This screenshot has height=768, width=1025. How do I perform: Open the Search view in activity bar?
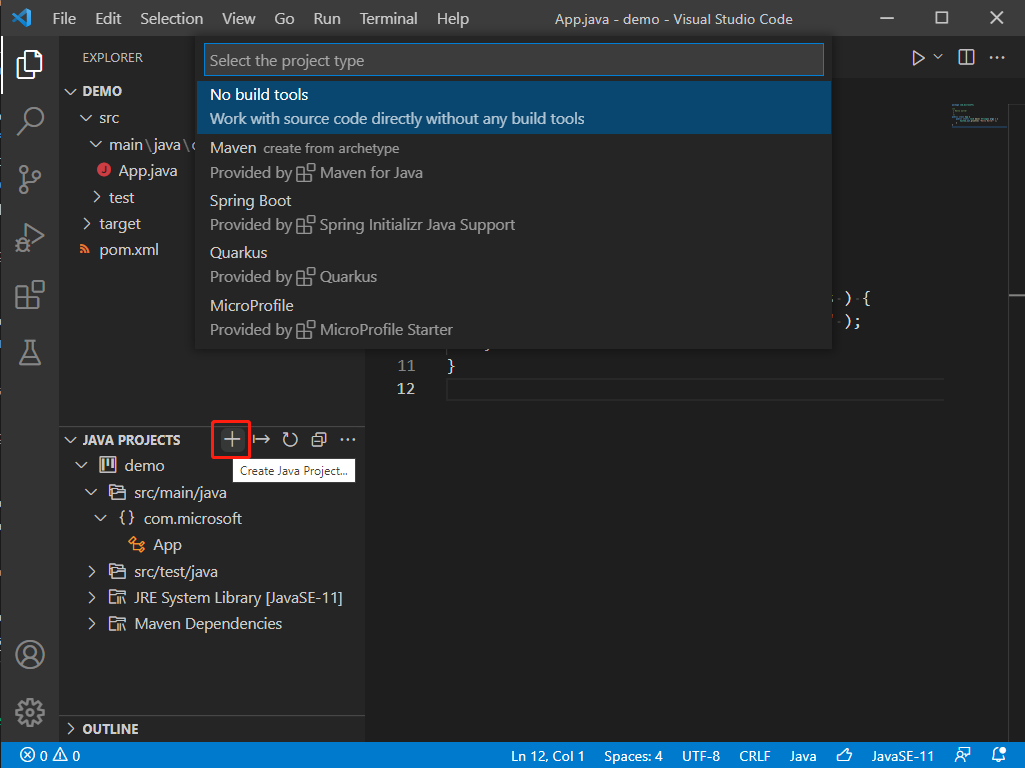point(30,121)
